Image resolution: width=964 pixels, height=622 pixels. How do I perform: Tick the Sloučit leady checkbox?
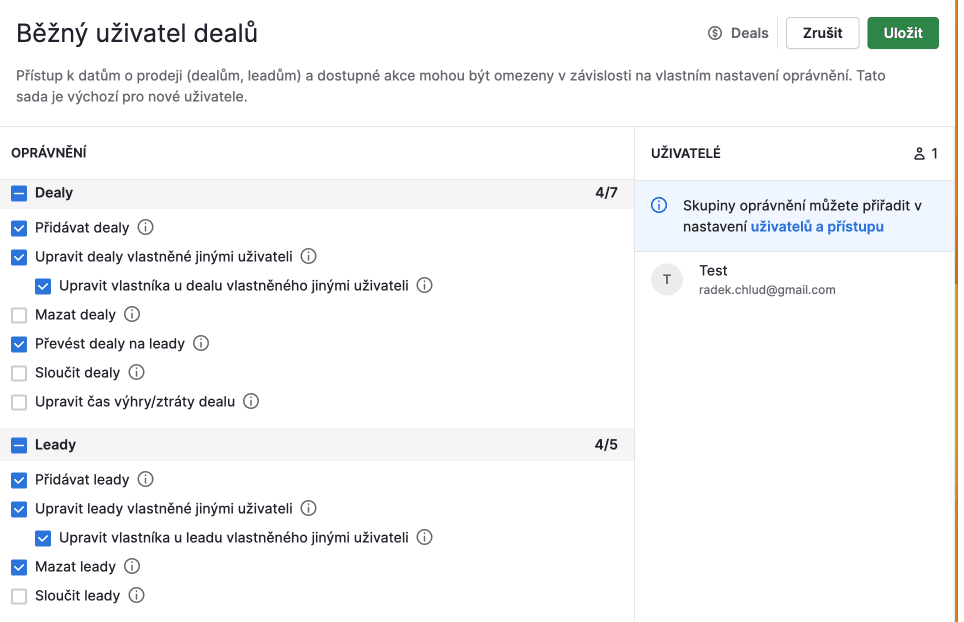point(19,596)
